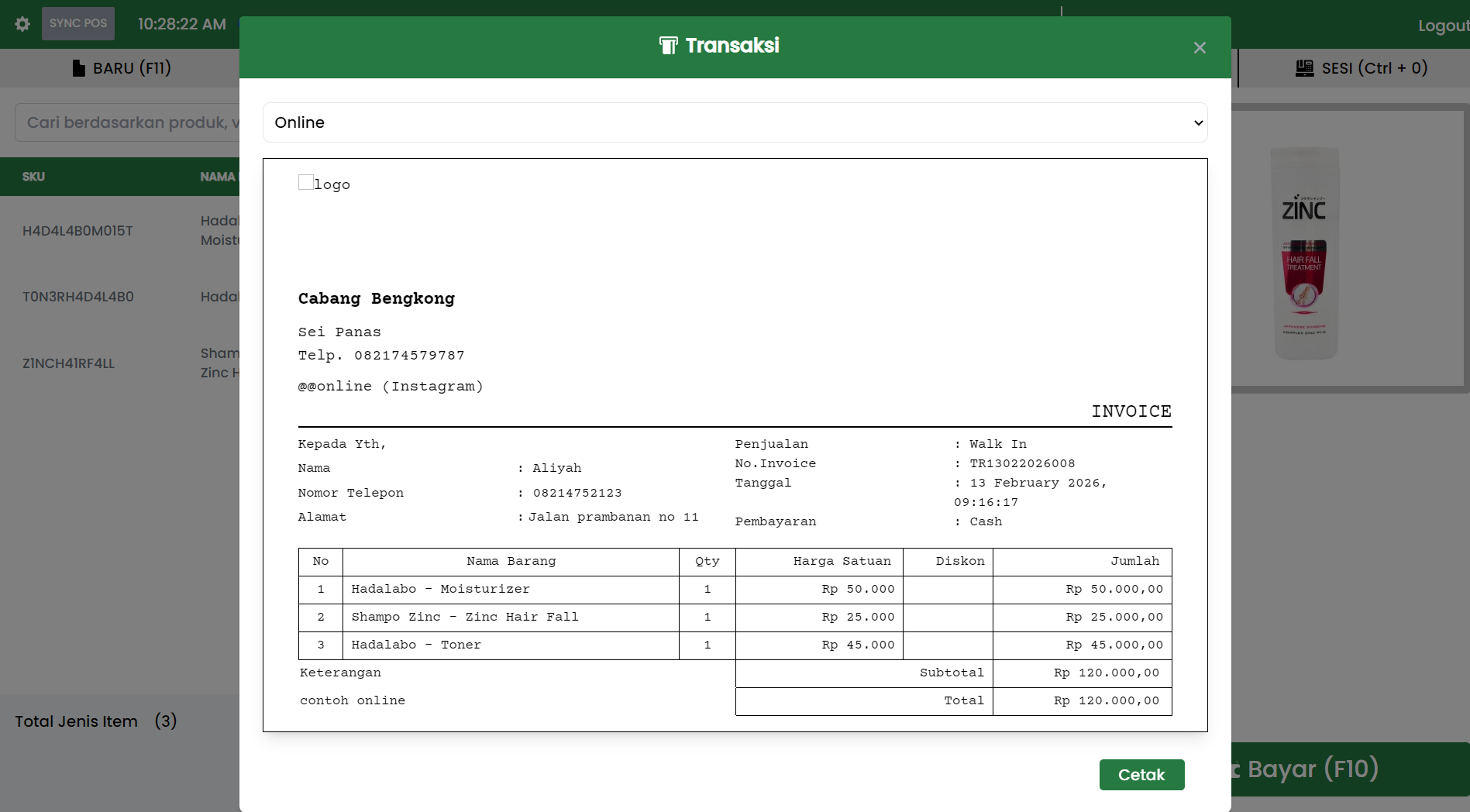The height and width of the screenshot is (812, 1470).
Task: Focus the product search field
Action: pyautogui.click(x=128, y=122)
